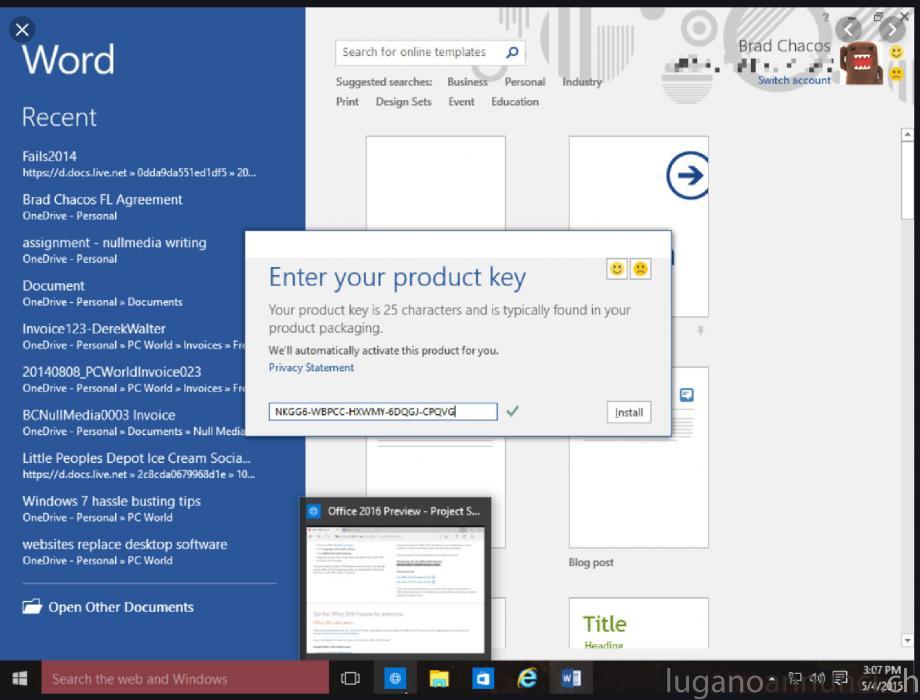Click the magnifier search icon in templates box
The height and width of the screenshot is (700, 920).
pyautogui.click(x=512, y=52)
